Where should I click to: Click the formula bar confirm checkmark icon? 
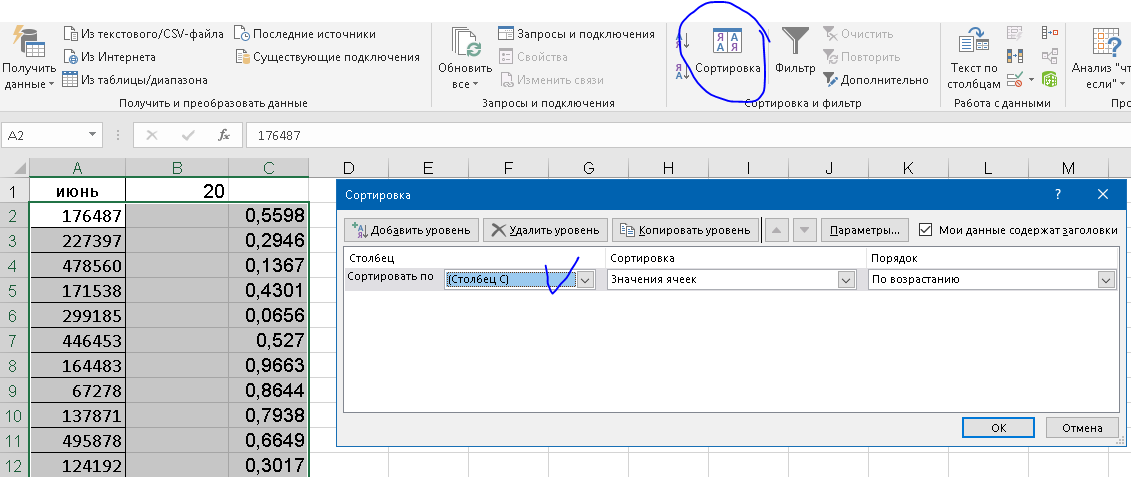coord(188,135)
